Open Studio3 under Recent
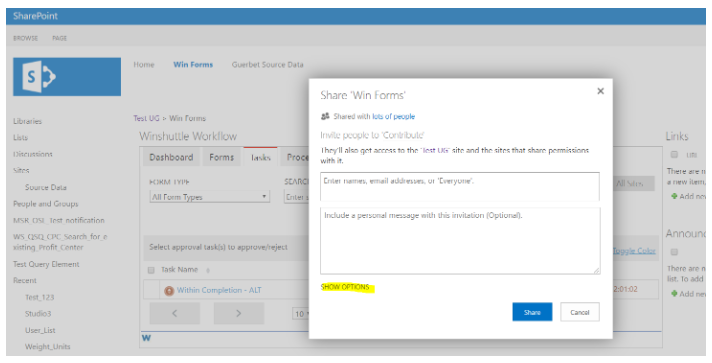The height and width of the screenshot is (363, 712). (38, 313)
